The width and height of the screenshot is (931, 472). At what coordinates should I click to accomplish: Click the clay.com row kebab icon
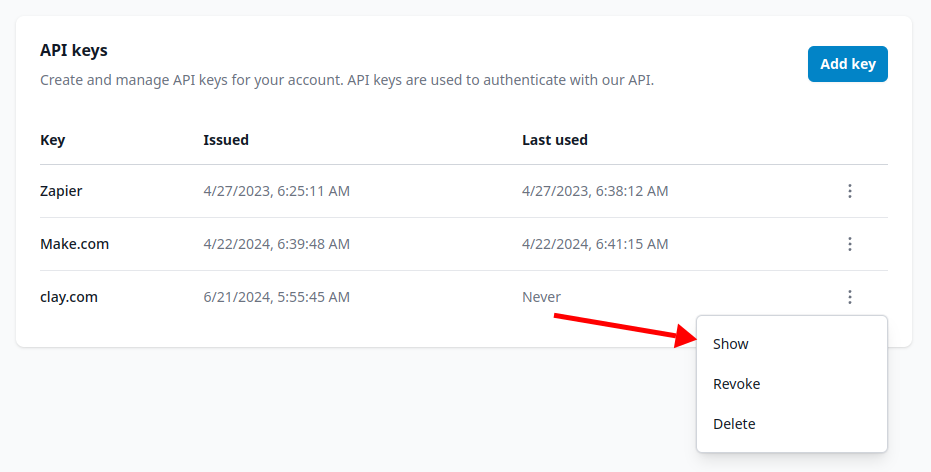tap(849, 297)
